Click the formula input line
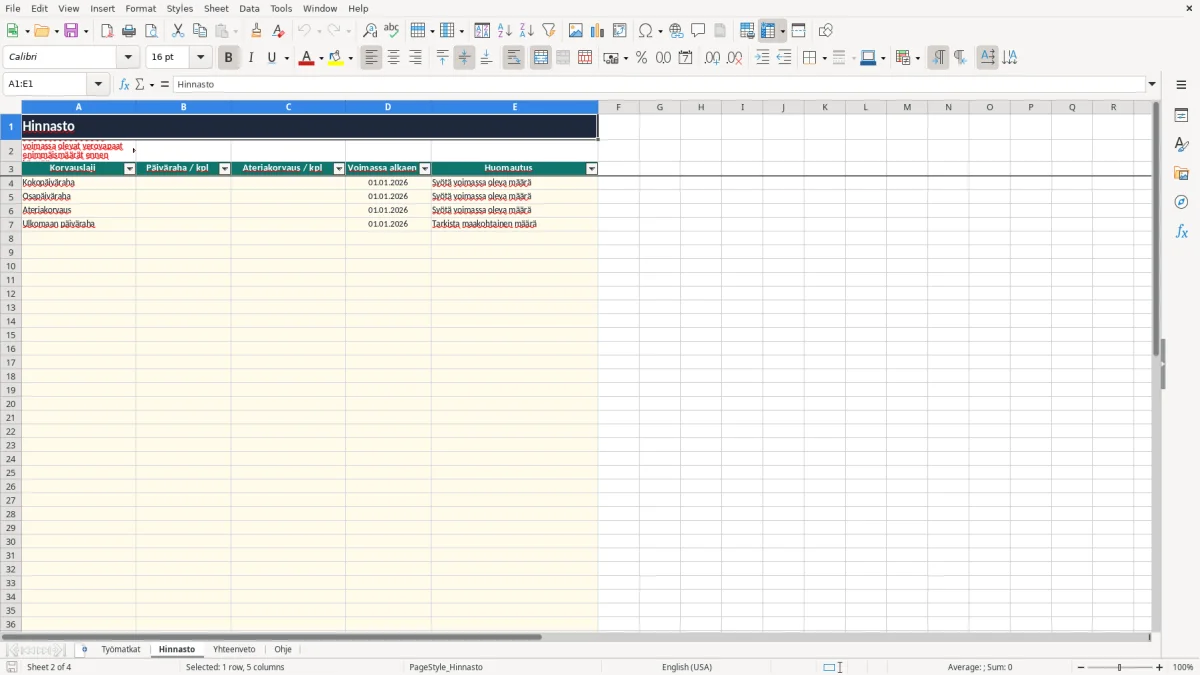Viewport: 1200px width, 675px height. [x=658, y=85]
